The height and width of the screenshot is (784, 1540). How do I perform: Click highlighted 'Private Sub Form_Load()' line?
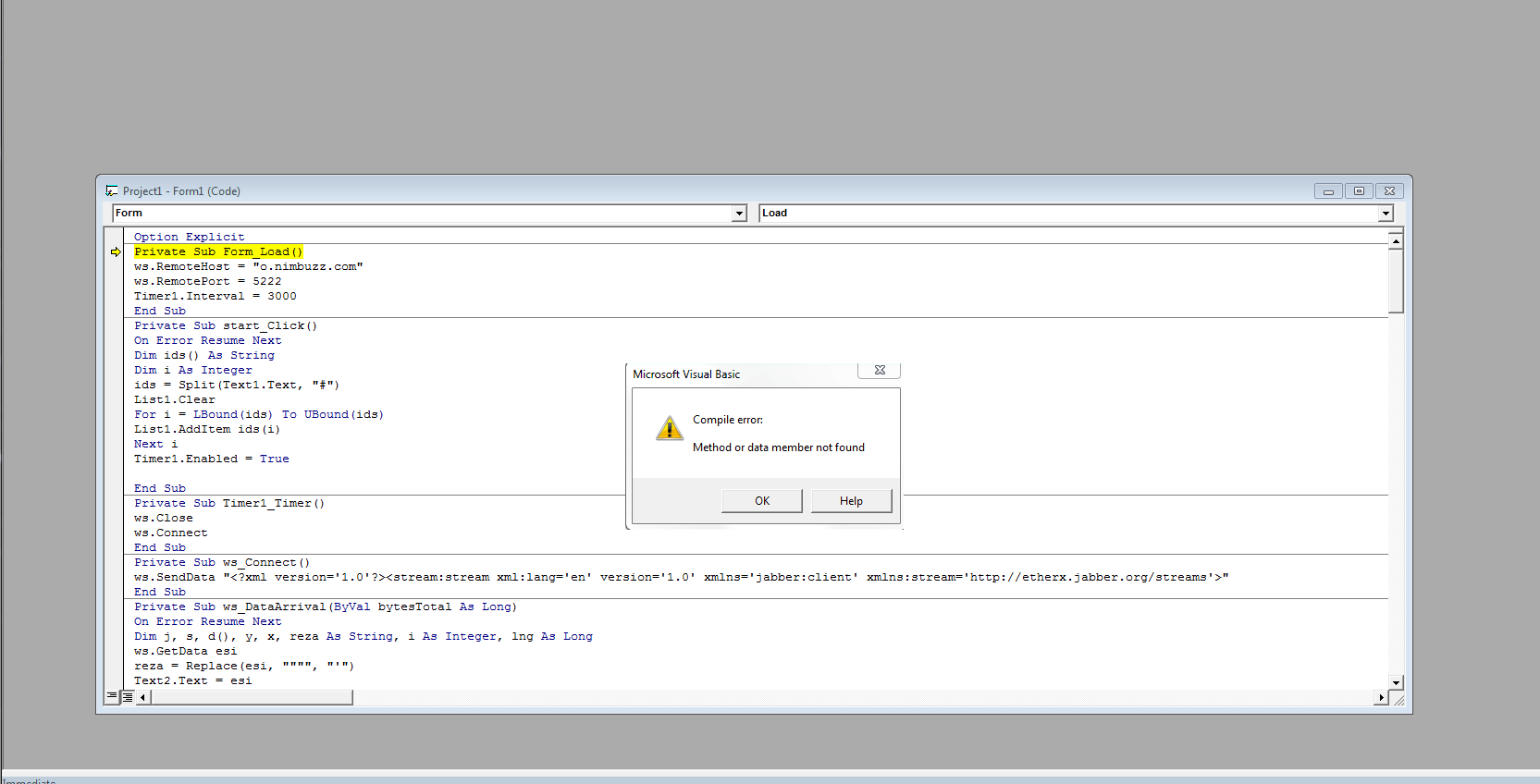(x=218, y=251)
